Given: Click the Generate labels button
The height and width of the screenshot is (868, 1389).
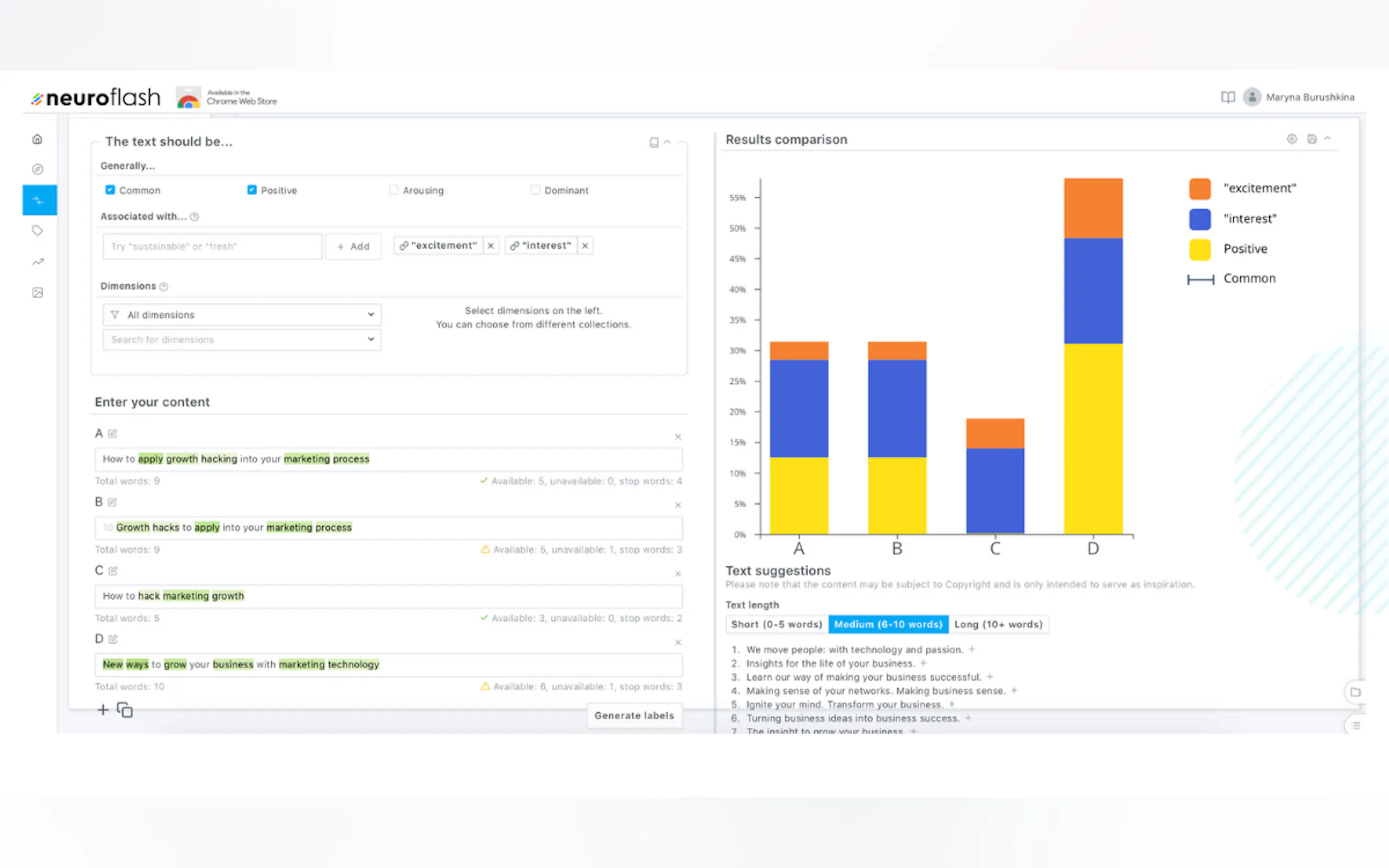Looking at the screenshot, I should pyautogui.click(x=634, y=715).
